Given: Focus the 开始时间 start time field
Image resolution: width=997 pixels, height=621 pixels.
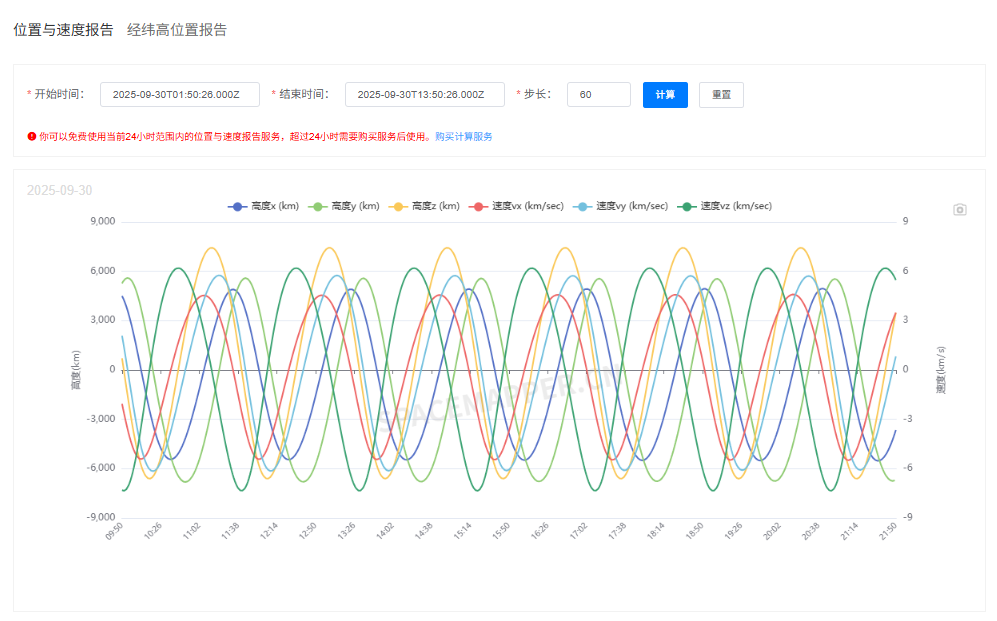Looking at the screenshot, I should 180,95.
